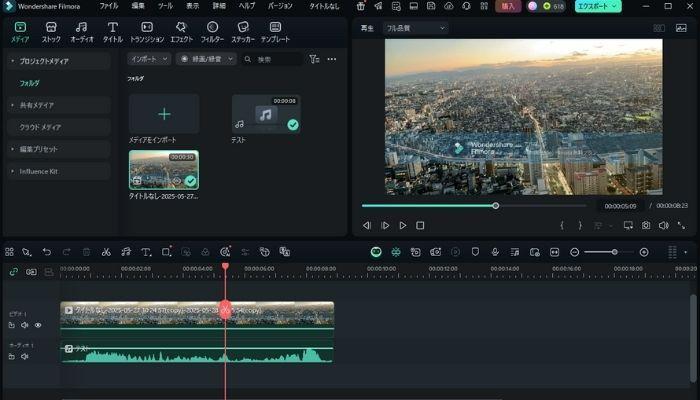Click the filter icon beside the search box
The image size is (700, 400).
tap(314, 59)
